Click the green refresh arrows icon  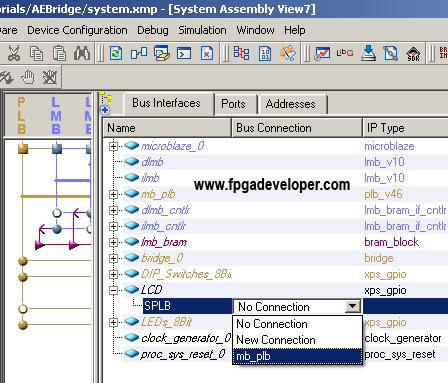click(116, 53)
